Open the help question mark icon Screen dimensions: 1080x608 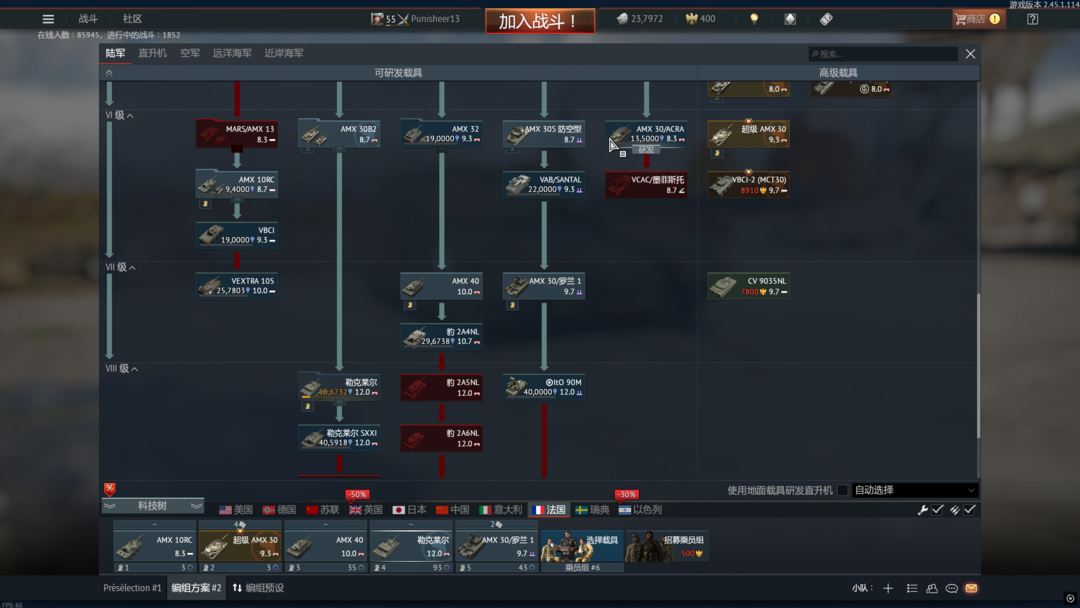click(x=1032, y=19)
